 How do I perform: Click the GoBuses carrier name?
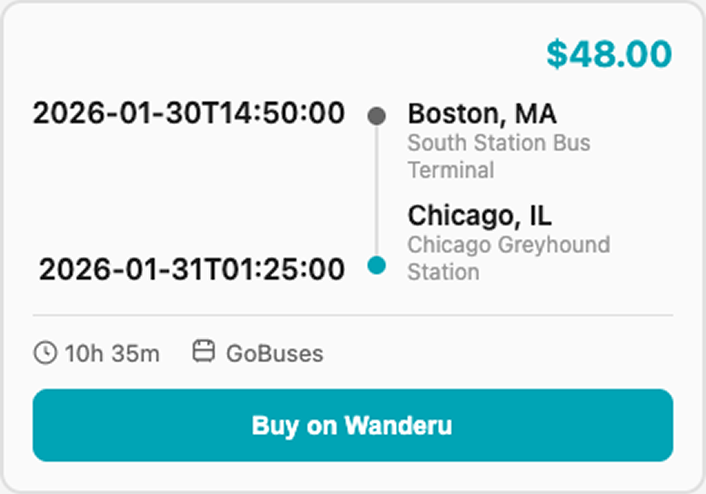pos(274,353)
